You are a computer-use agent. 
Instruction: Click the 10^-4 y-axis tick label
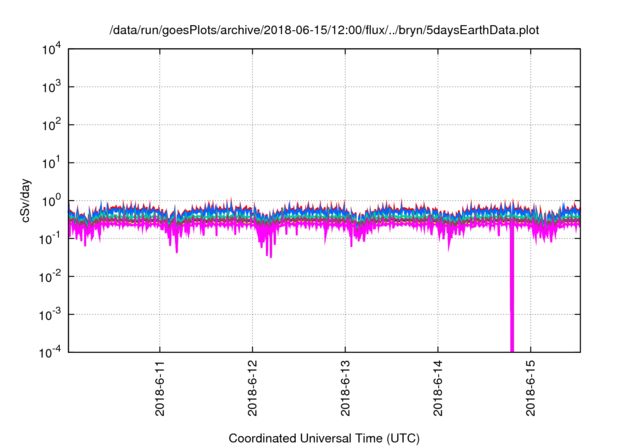(50, 352)
